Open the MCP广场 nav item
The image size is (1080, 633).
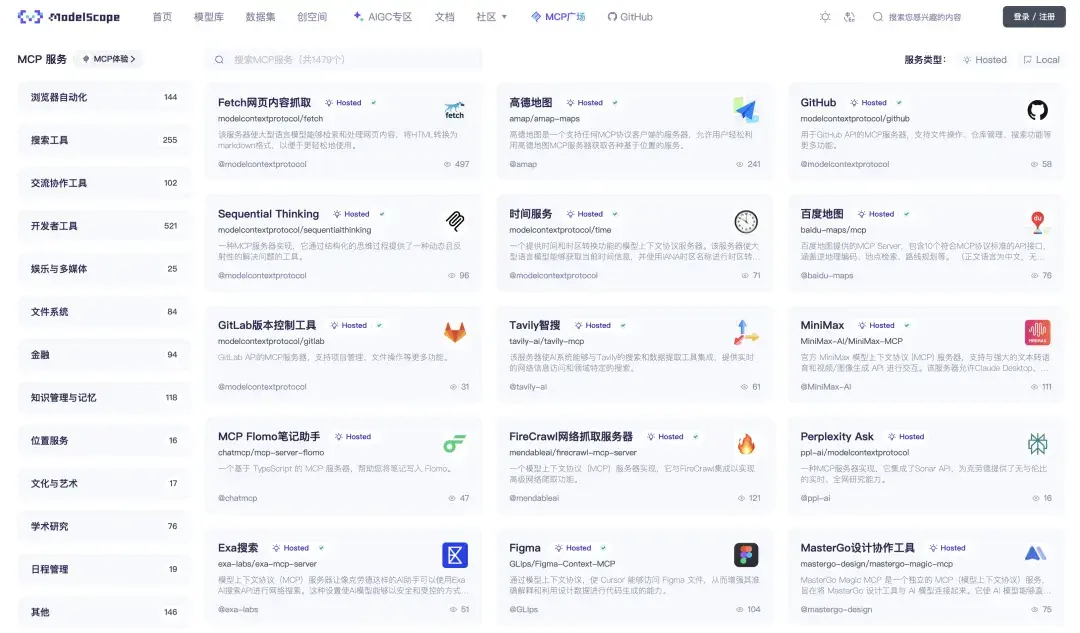click(x=558, y=17)
